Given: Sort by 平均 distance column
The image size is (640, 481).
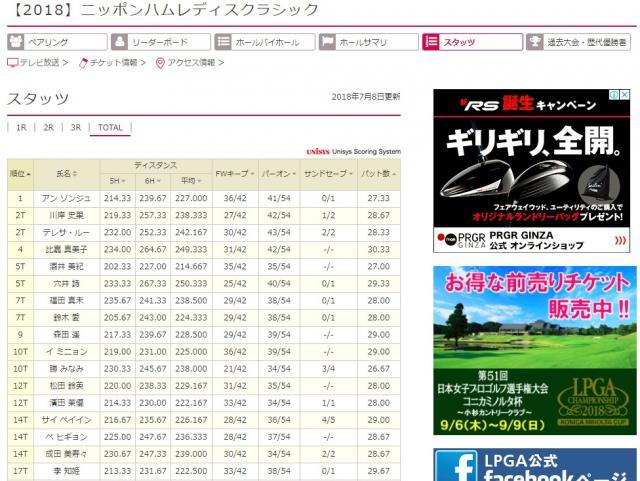Looking at the screenshot, I should 191,181.
